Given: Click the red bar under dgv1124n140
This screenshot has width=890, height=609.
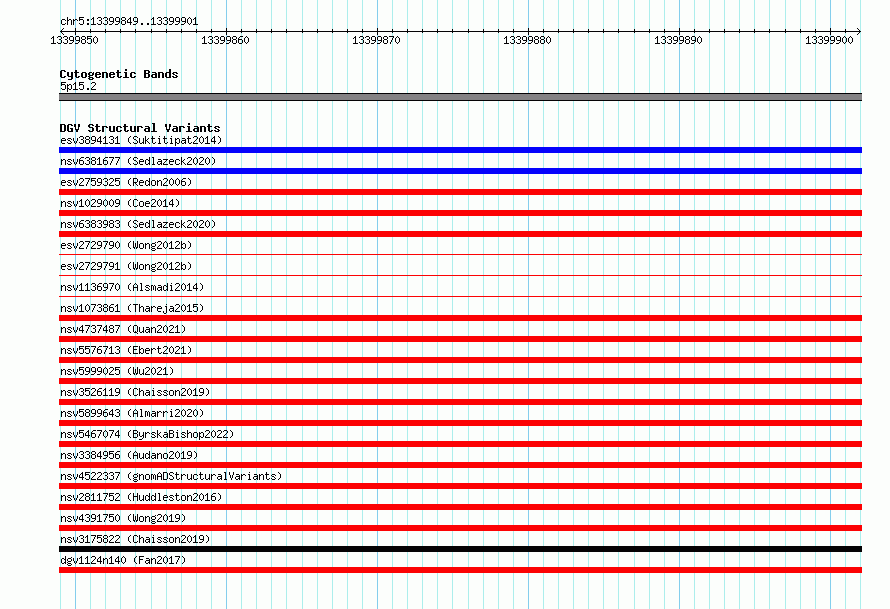Looking at the screenshot, I should click(460, 570).
